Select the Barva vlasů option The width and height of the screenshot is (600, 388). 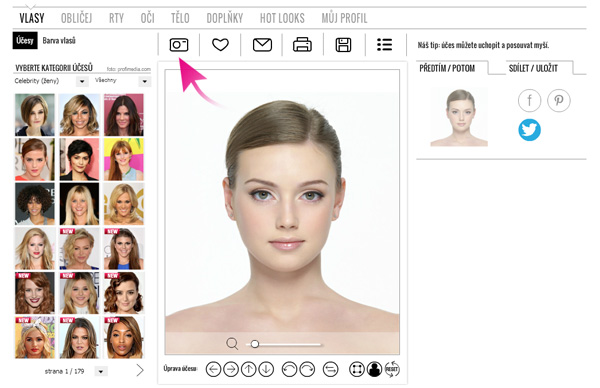pyautogui.click(x=59, y=41)
